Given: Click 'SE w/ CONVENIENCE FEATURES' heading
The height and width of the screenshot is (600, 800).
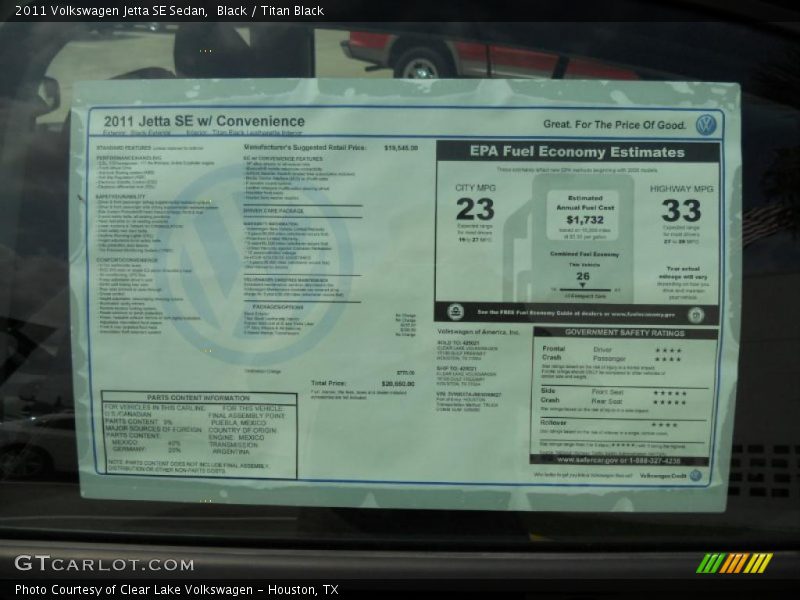Looking at the screenshot, I should click(x=283, y=159).
